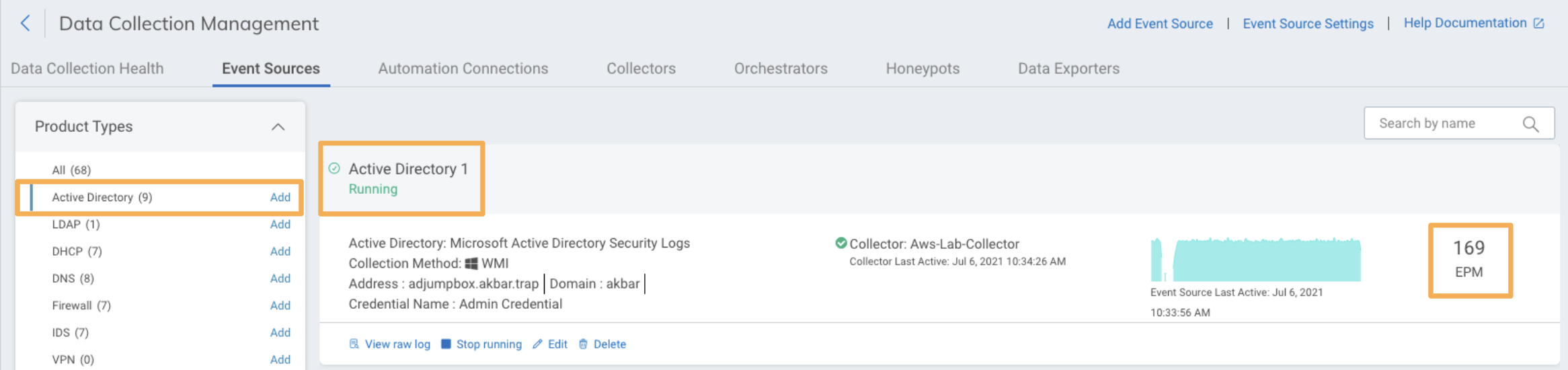
Task: Open the Data Collection Health tab
Action: 87,69
